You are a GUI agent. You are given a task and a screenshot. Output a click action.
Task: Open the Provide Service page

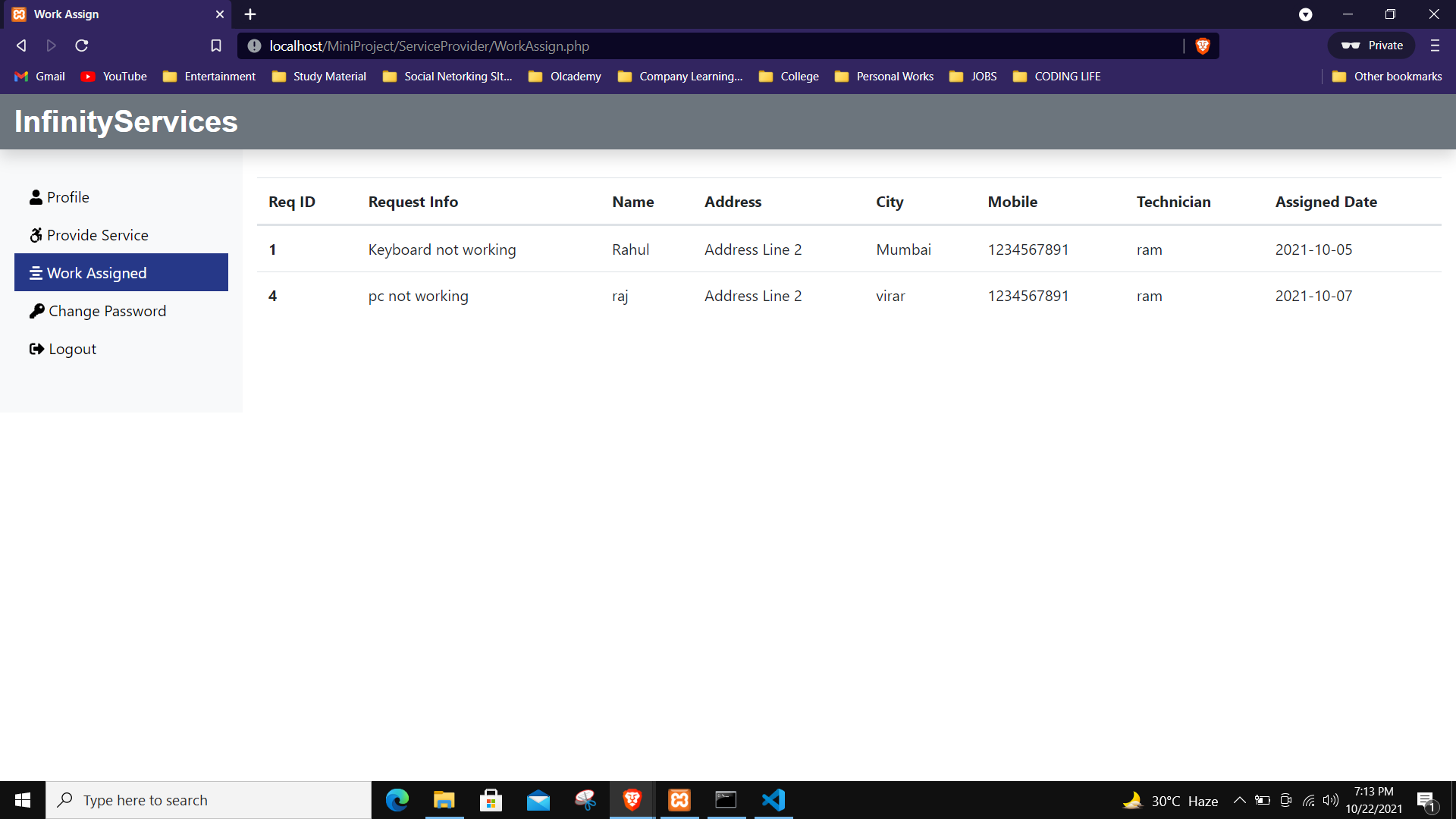tap(97, 234)
